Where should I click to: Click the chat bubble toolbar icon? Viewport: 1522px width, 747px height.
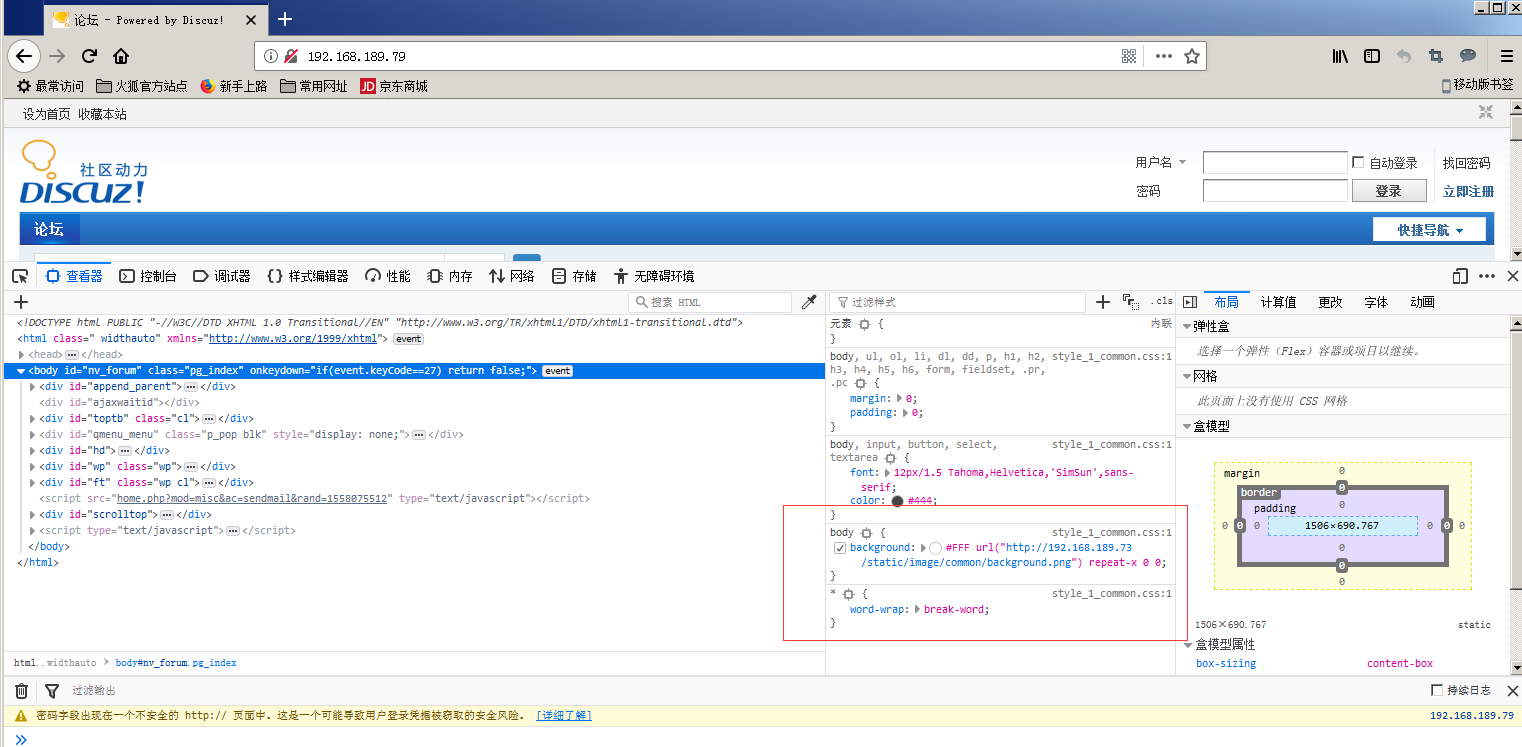(1468, 56)
